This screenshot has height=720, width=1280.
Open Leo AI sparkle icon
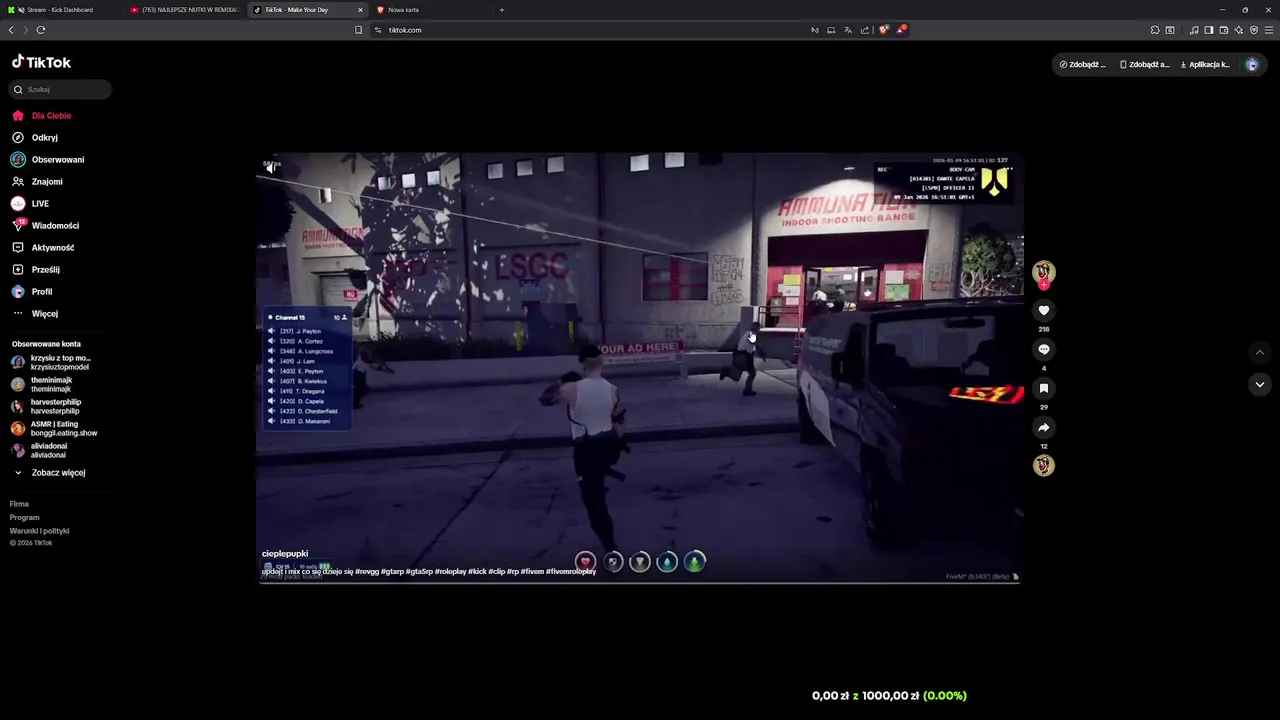(x=1239, y=30)
